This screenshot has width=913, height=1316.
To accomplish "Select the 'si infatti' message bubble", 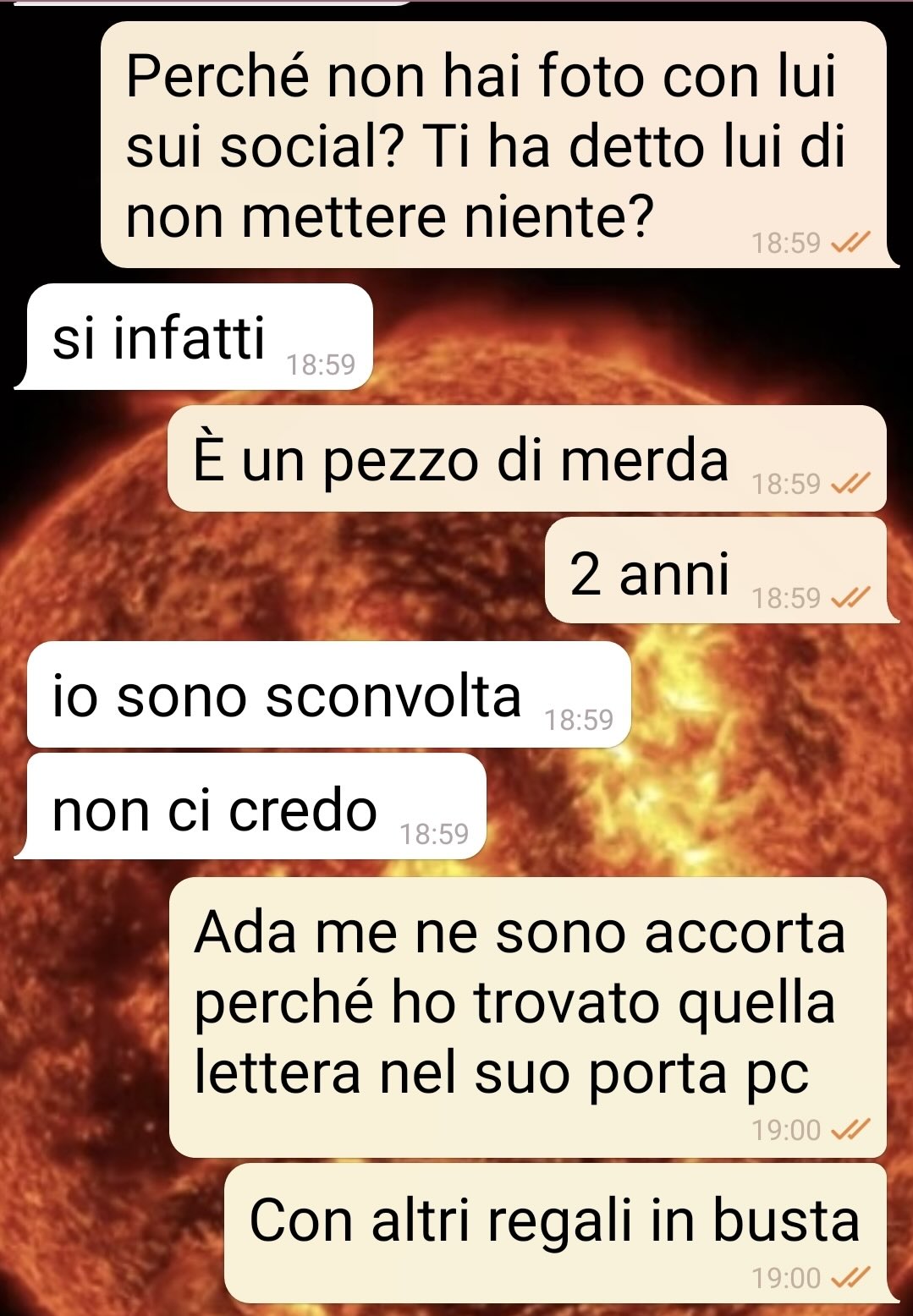I will coord(195,337).
